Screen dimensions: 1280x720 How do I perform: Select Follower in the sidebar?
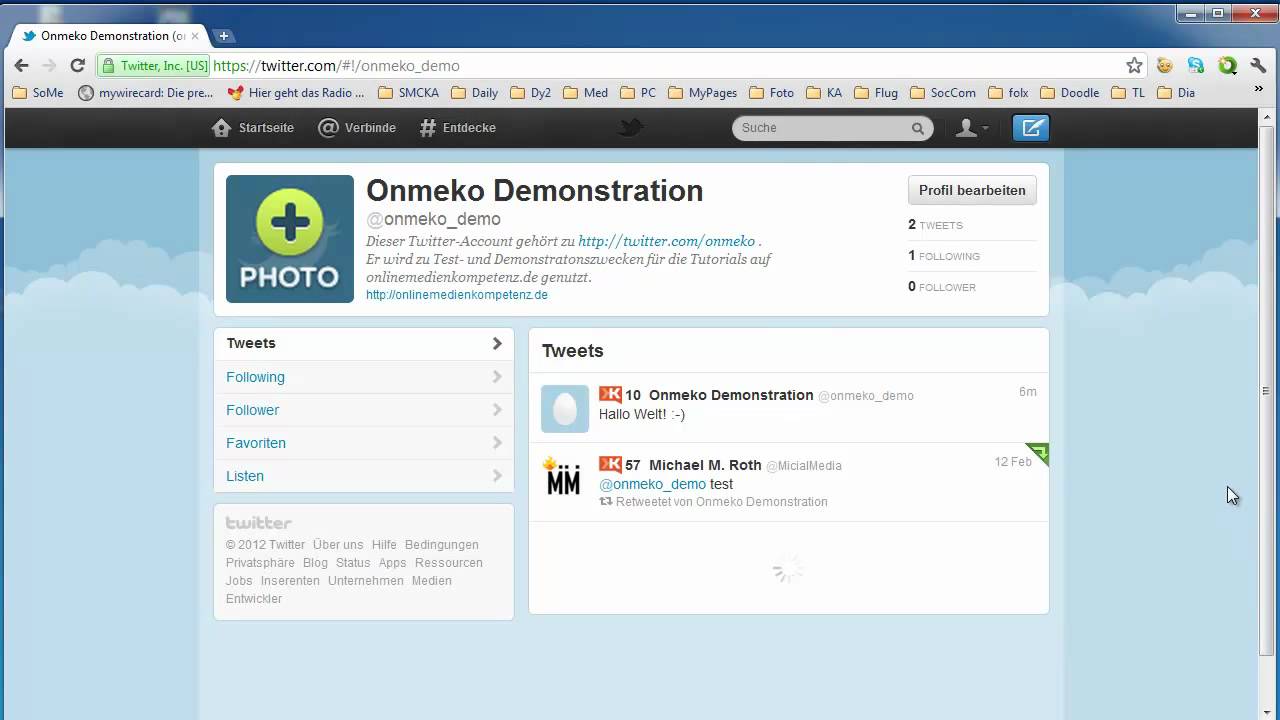click(364, 410)
